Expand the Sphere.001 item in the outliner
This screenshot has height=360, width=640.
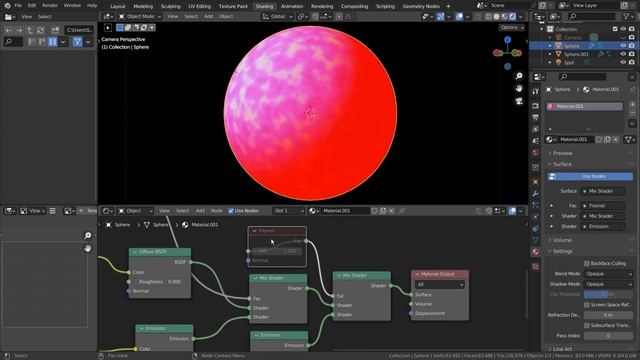[550, 54]
